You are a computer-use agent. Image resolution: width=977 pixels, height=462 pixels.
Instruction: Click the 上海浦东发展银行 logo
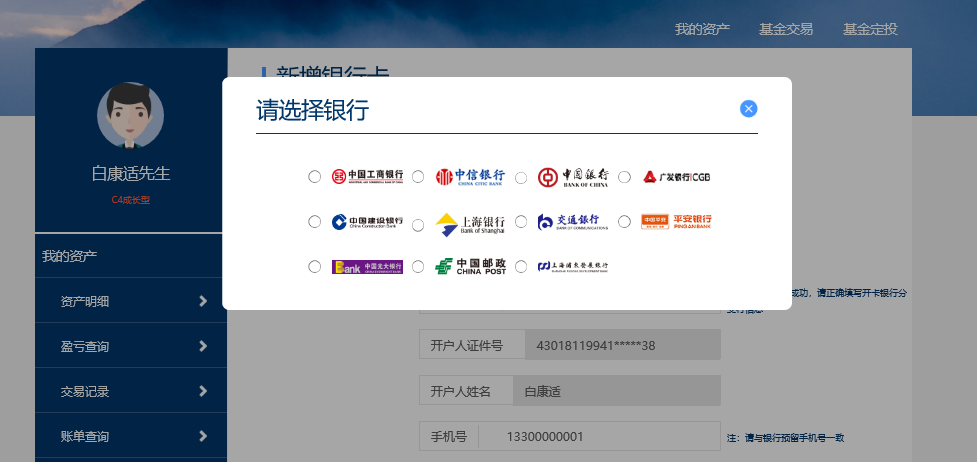click(x=573, y=266)
